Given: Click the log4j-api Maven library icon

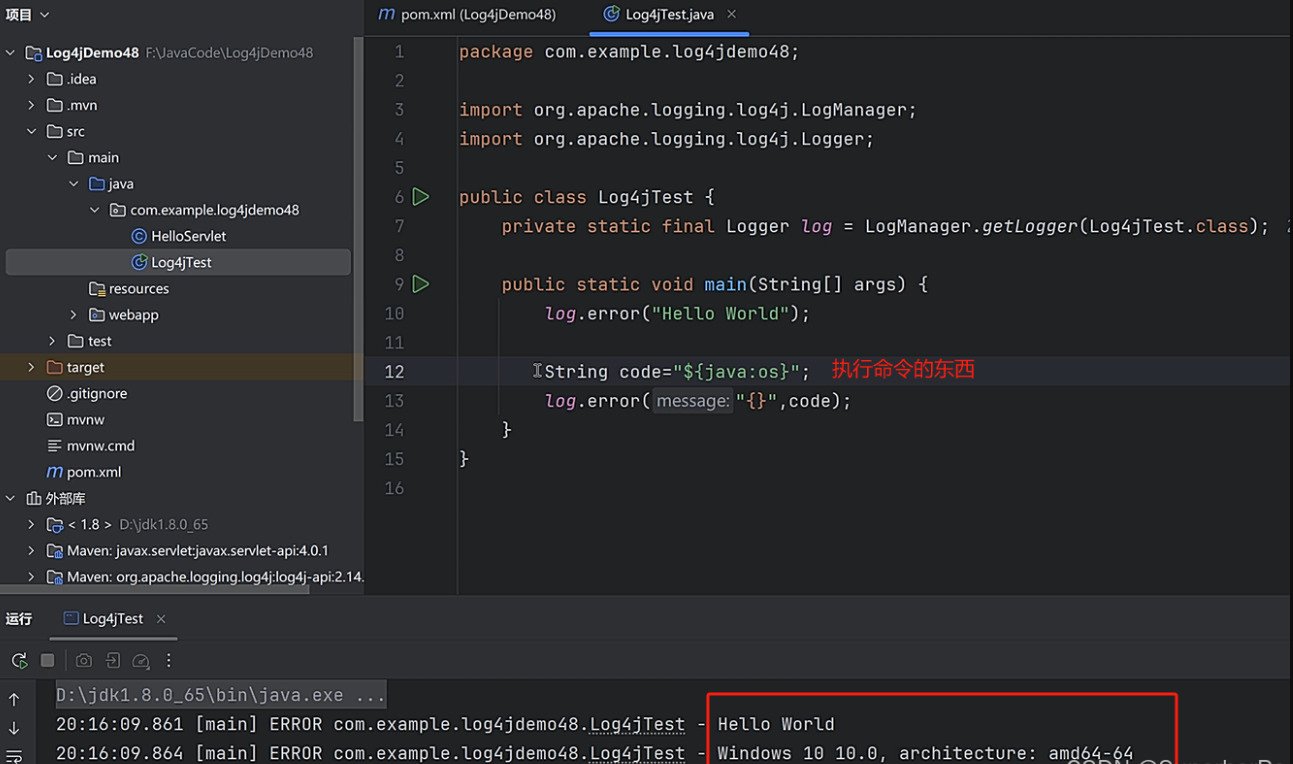Looking at the screenshot, I should point(55,577).
